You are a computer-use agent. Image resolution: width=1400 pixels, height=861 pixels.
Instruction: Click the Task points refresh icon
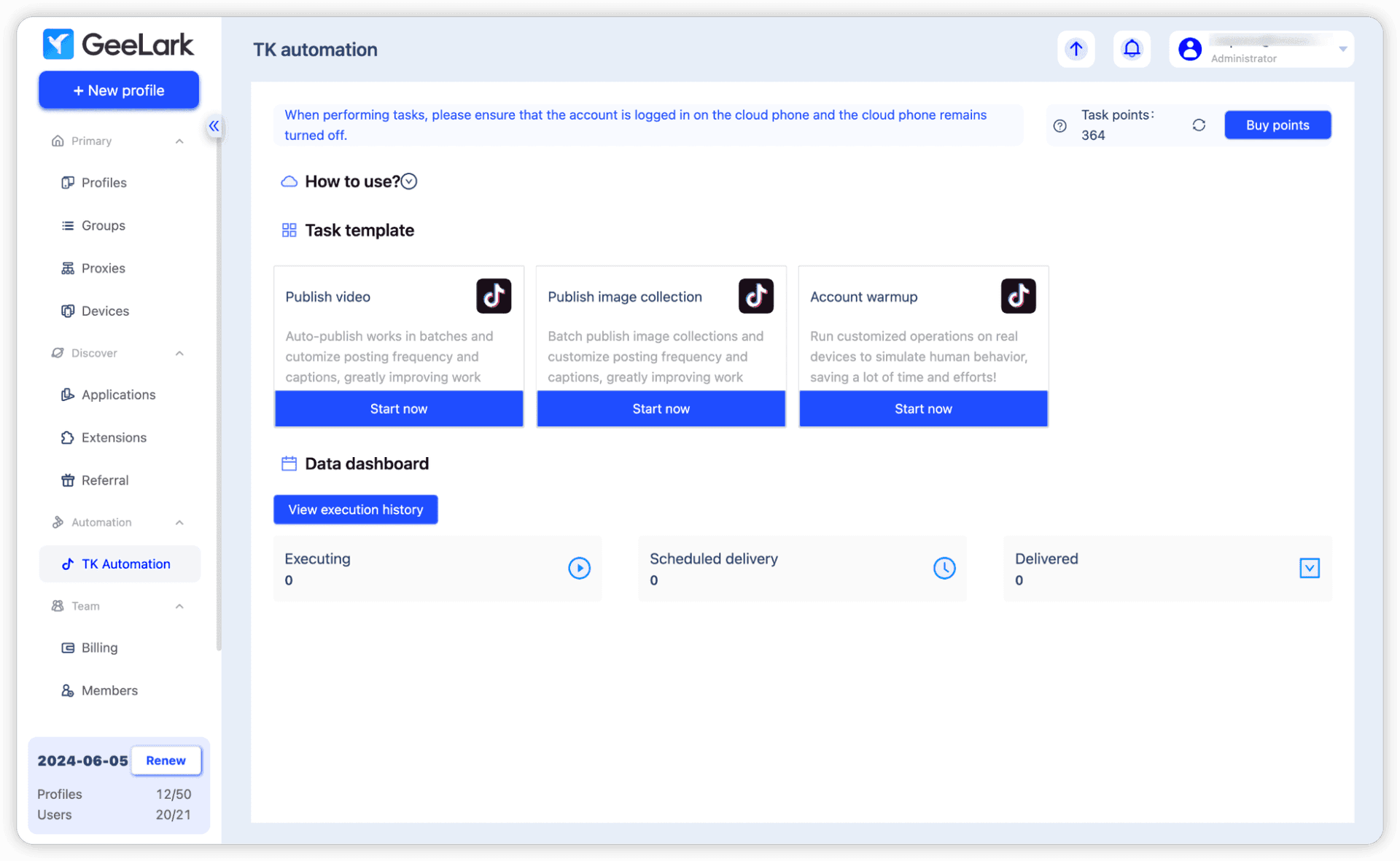(x=1199, y=124)
